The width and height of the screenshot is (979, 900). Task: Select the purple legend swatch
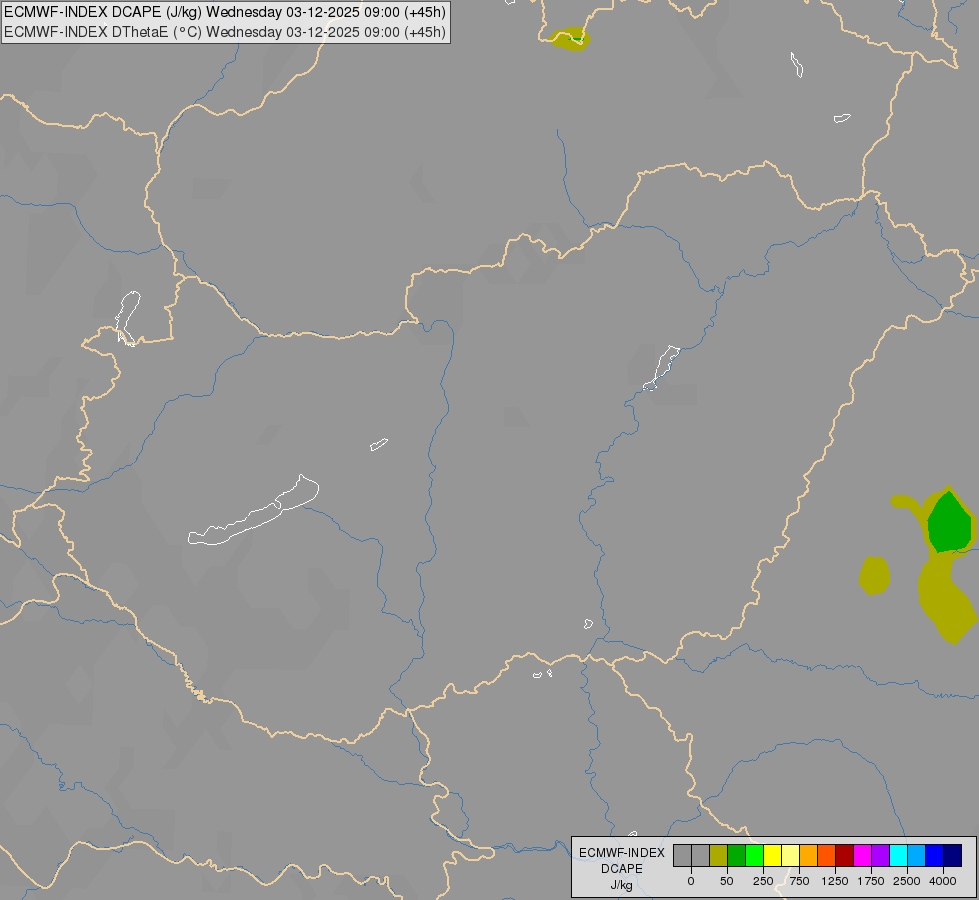(x=880, y=856)
